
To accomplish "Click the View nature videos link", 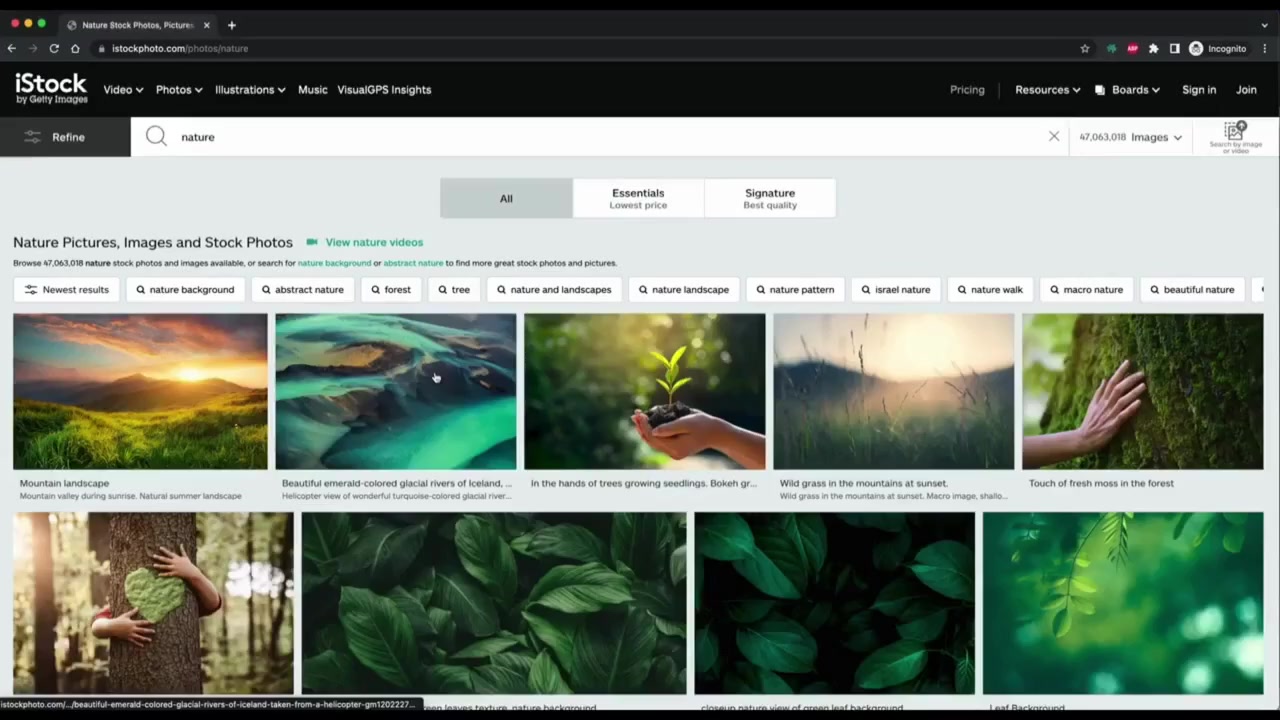I will (374, 242).
